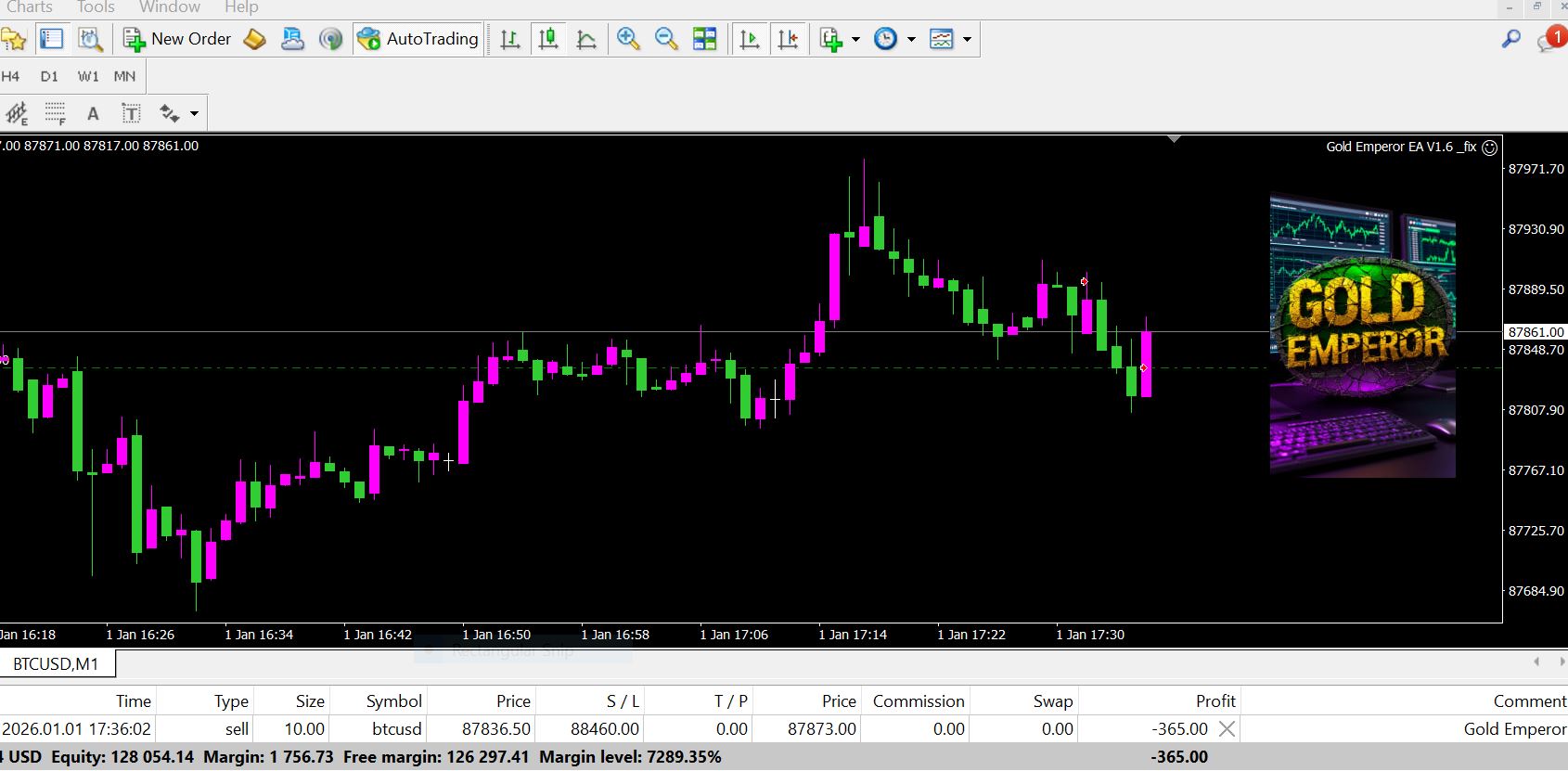Zoom in on the chart

click(x=628, y=39)
